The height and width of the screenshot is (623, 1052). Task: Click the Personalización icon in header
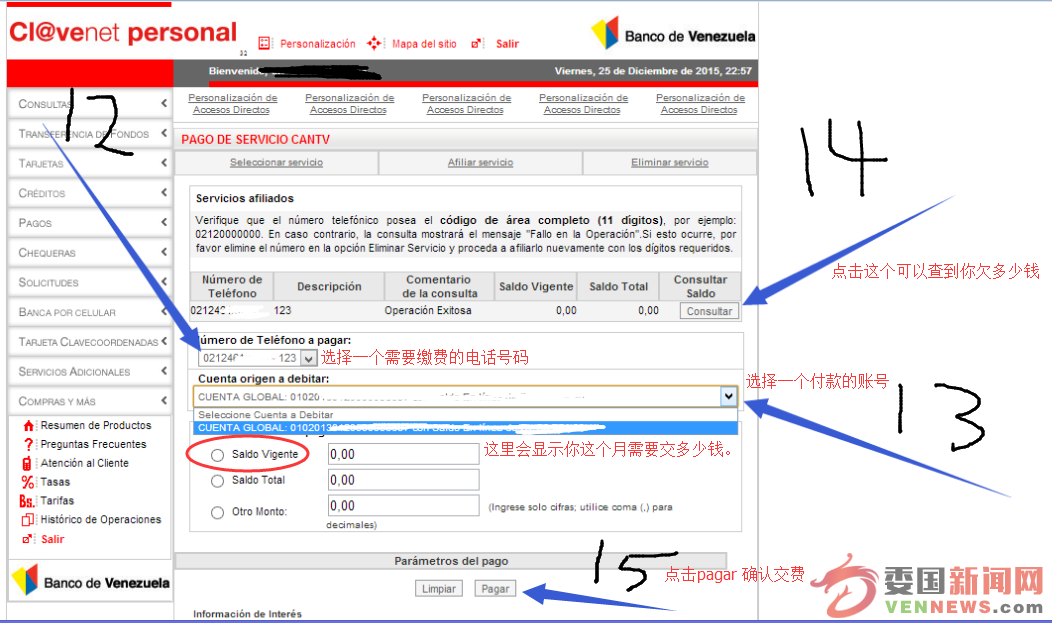coord(264,44)
